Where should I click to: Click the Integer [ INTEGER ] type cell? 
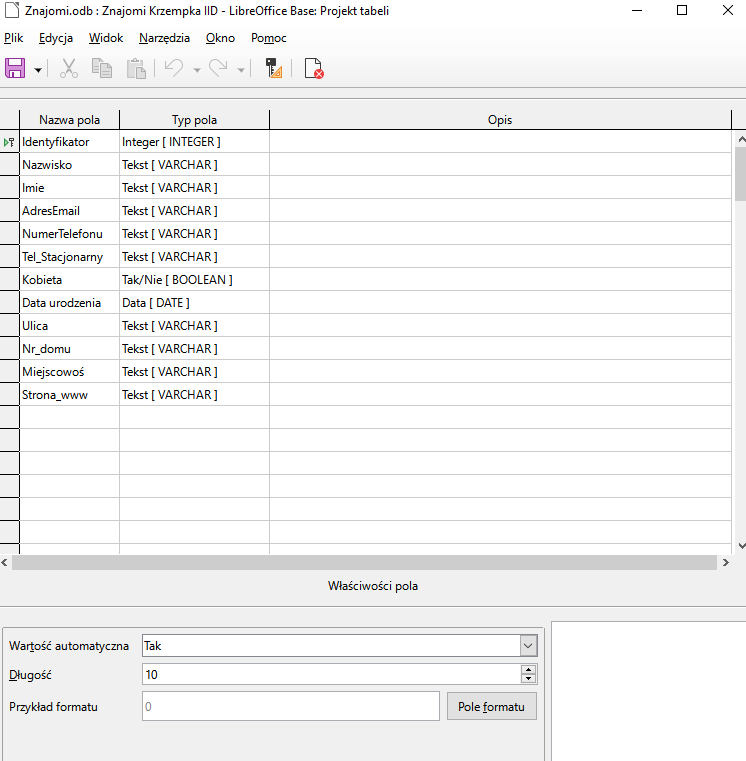pos(194,142)
